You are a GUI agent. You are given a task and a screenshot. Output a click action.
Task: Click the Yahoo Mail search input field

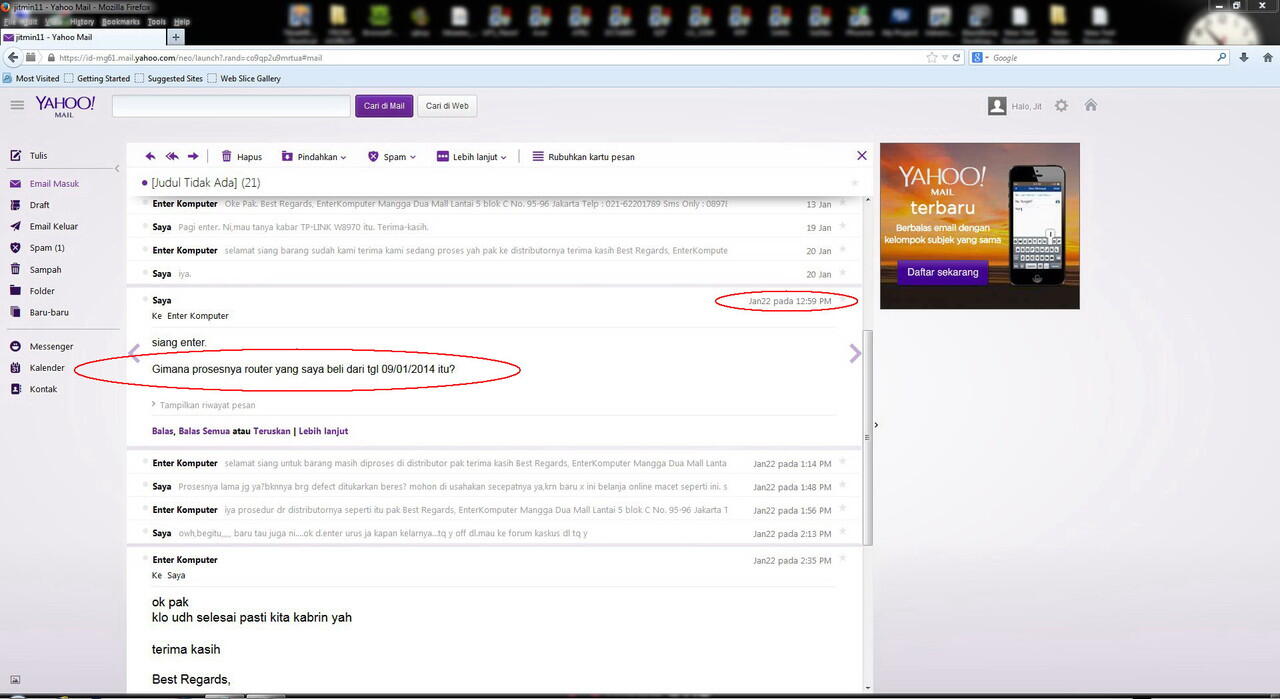[x=231, y=106]
